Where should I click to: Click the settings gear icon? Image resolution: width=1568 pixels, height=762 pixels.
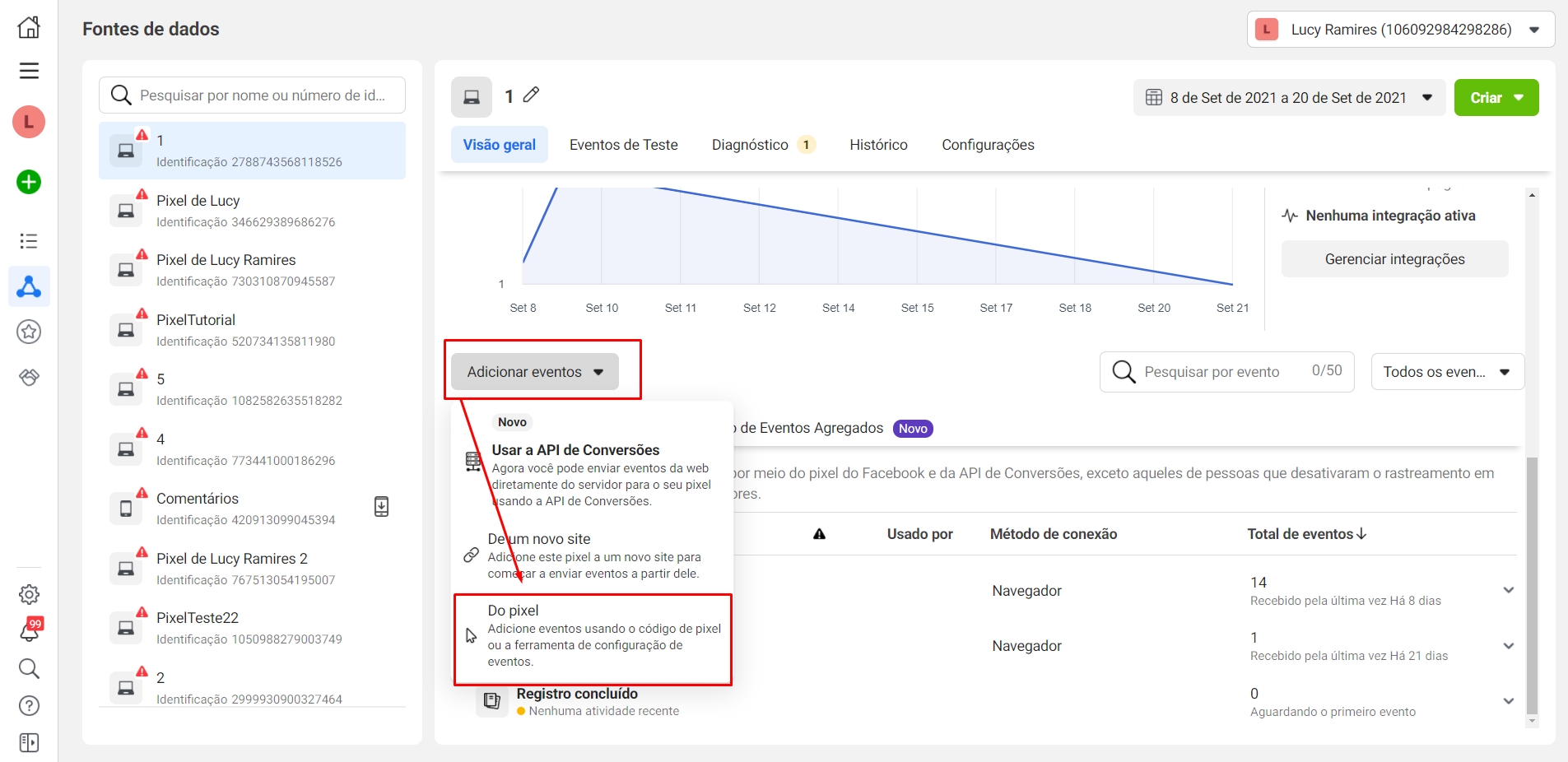(29, 594)
